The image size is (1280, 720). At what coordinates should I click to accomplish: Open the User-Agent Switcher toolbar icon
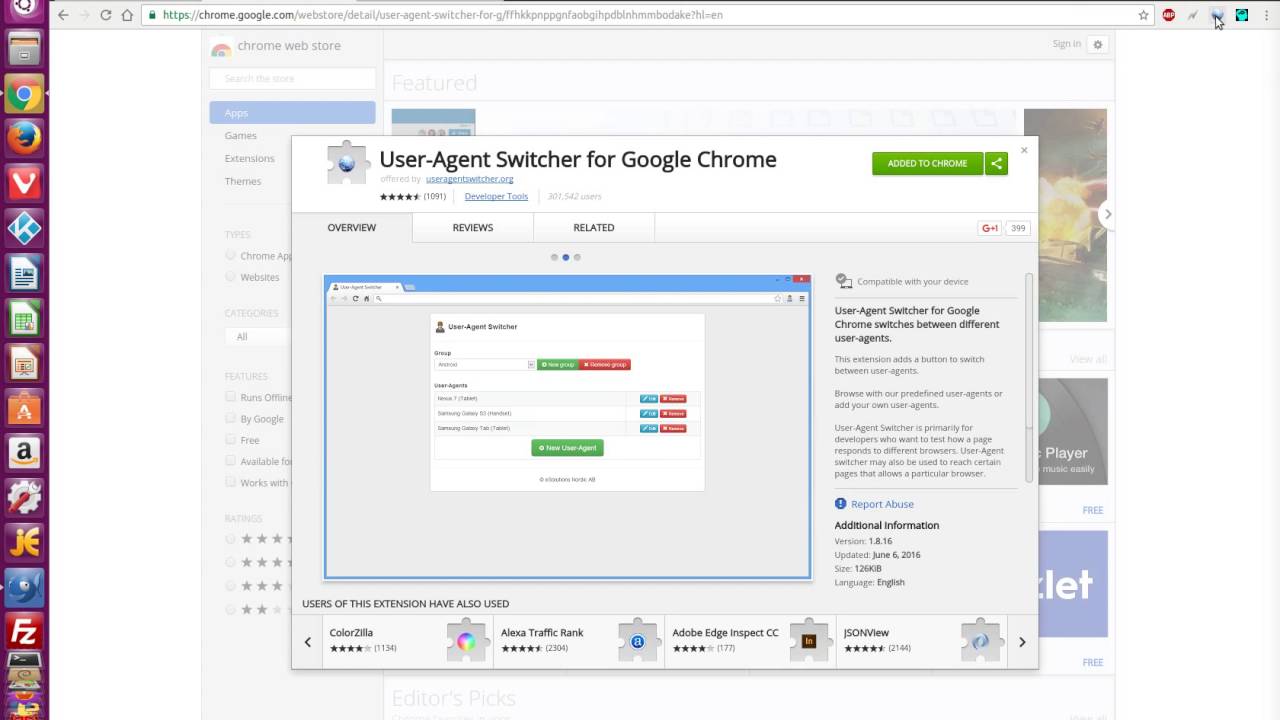coord(1216,15)
